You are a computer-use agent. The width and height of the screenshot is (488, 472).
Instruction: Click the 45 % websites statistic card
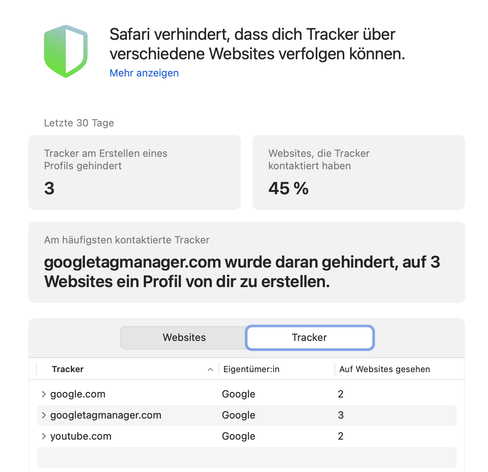359,172
